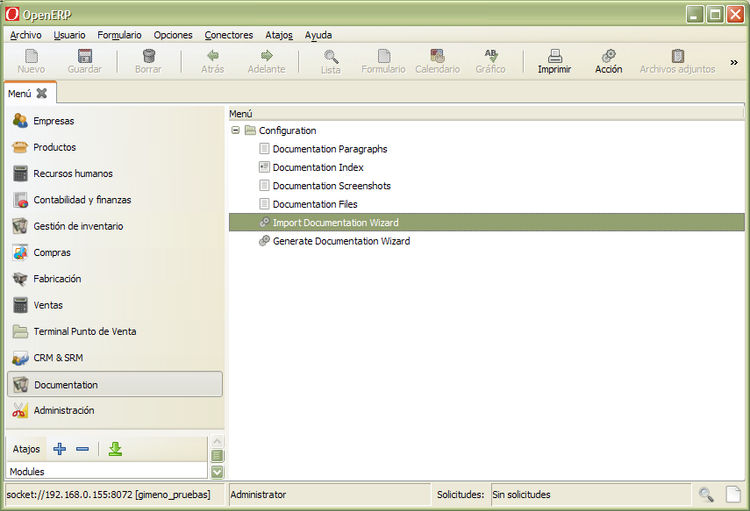The height and width of the screenshot is (511, 750).
Task: Open Recursos humanos module
Action: 115,173
